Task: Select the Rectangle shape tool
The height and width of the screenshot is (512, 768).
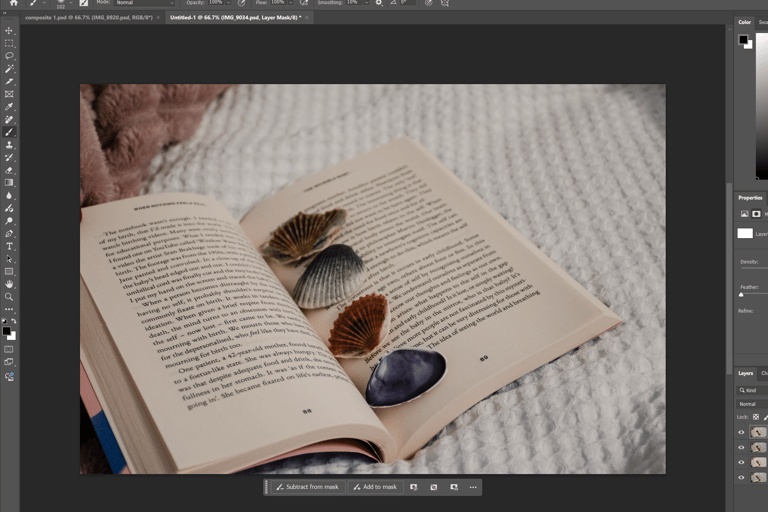Action: pyautogui.click(x=9, y=271)
